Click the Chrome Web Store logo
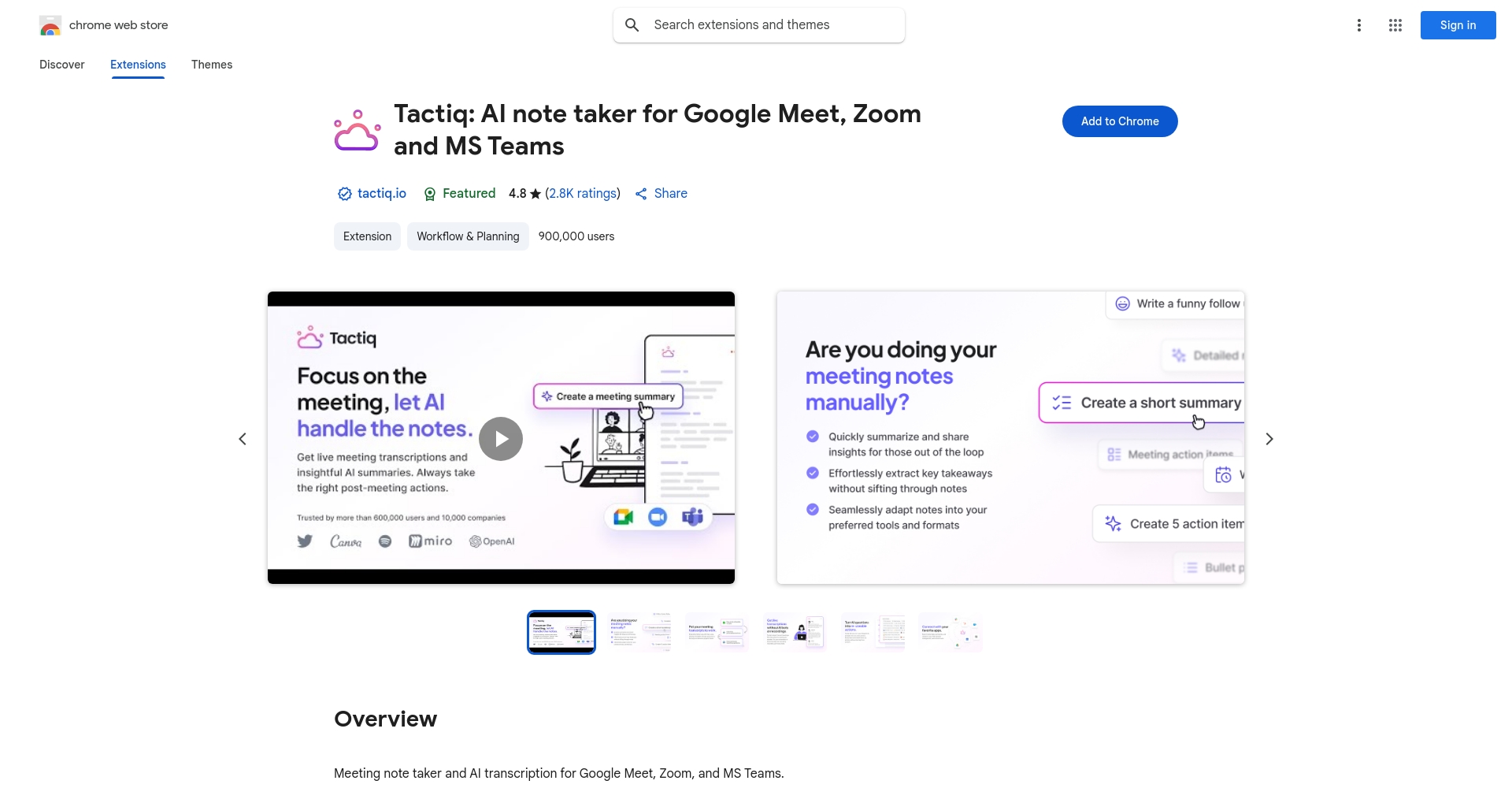Viewport: 1512px width, 788px height. (50, 25)
